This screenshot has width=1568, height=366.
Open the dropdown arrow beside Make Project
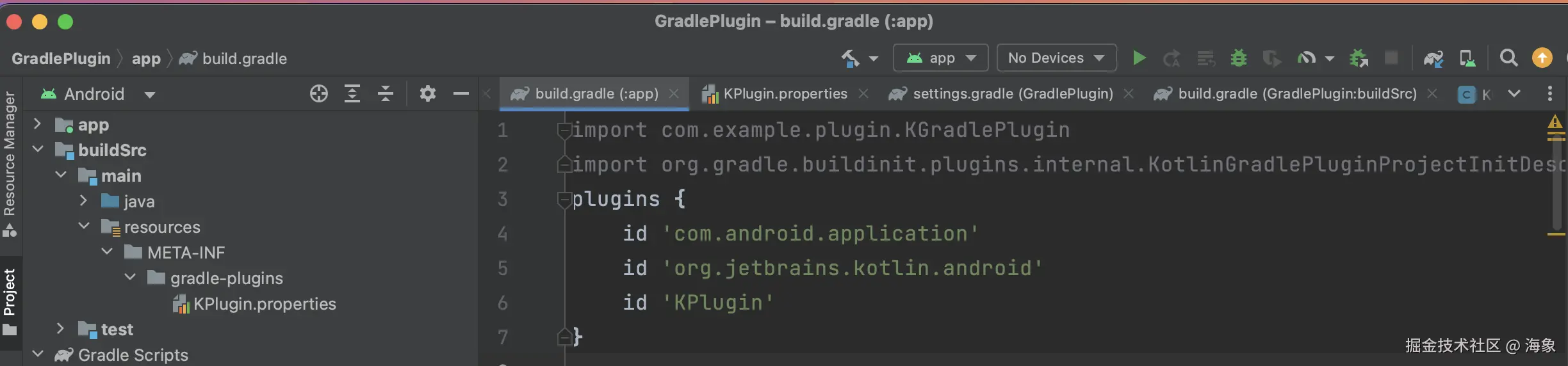pos(874,59)
